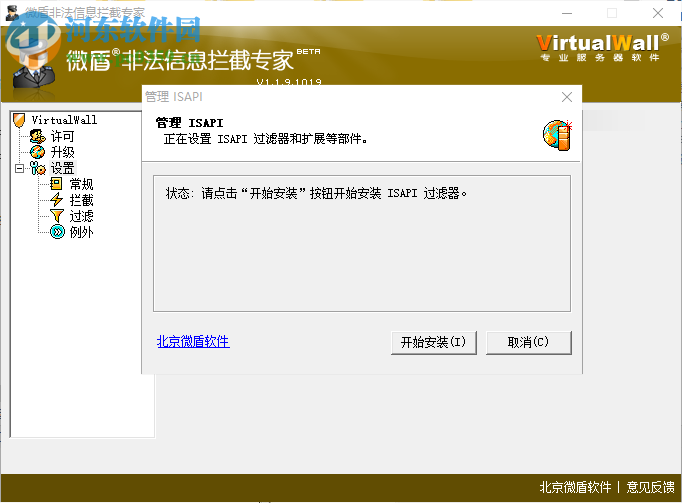This screenshot has width=682, height=503.
Task: Click the bold 管理 ISAPI heading
Action: pos(189,123)
